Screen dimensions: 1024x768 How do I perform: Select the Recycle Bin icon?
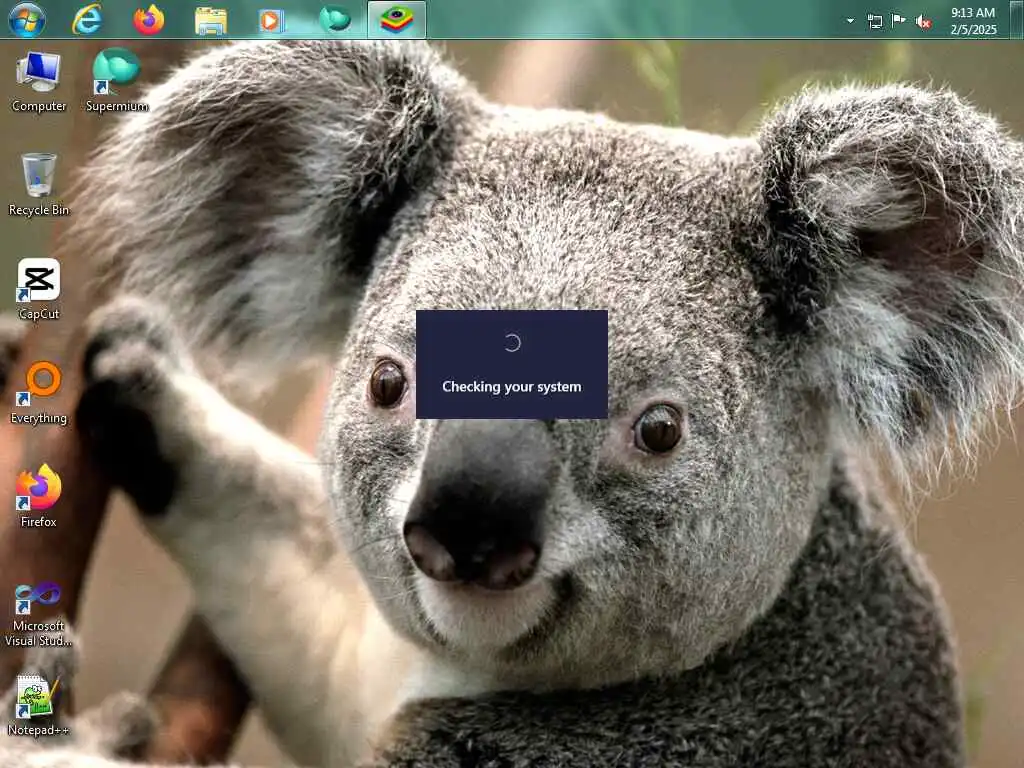pos(39,184)
